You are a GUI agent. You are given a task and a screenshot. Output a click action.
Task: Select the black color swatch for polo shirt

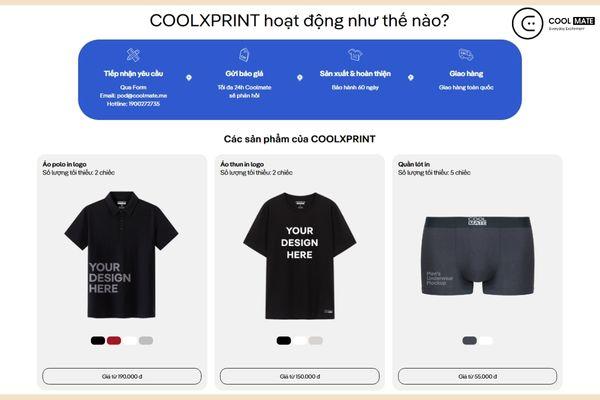(x=98, y=340)
